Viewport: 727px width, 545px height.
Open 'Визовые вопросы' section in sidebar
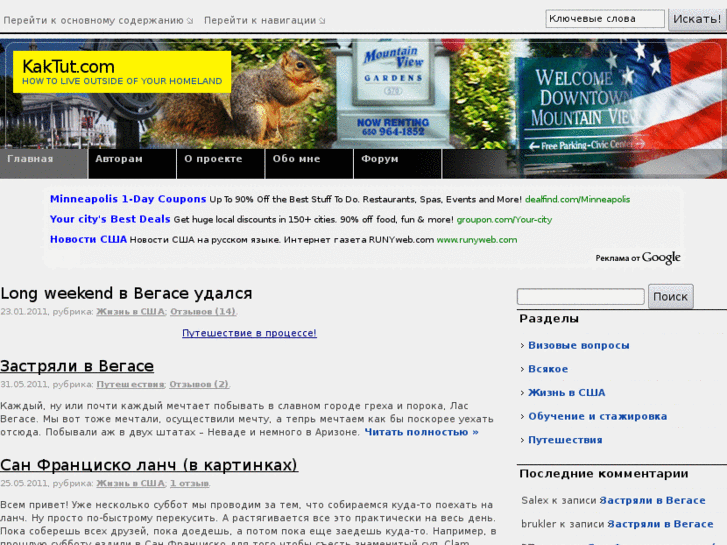pos(579,346)
